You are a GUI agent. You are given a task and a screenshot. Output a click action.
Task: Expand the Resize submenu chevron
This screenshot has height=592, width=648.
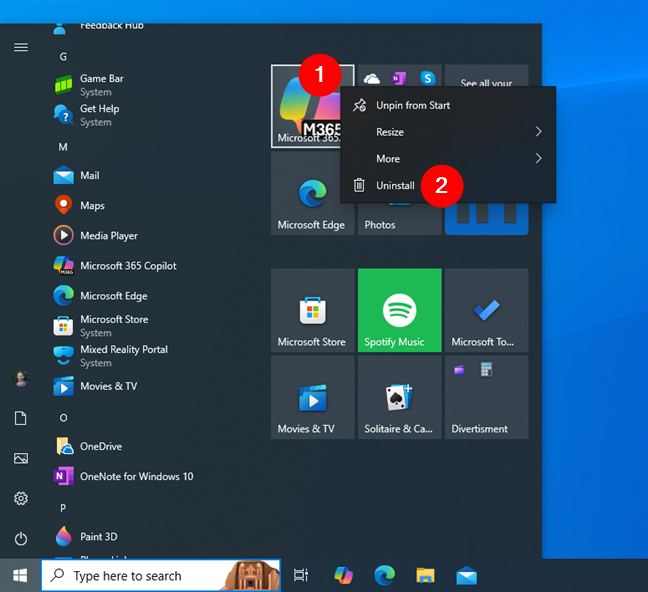[x=538, y=132]
